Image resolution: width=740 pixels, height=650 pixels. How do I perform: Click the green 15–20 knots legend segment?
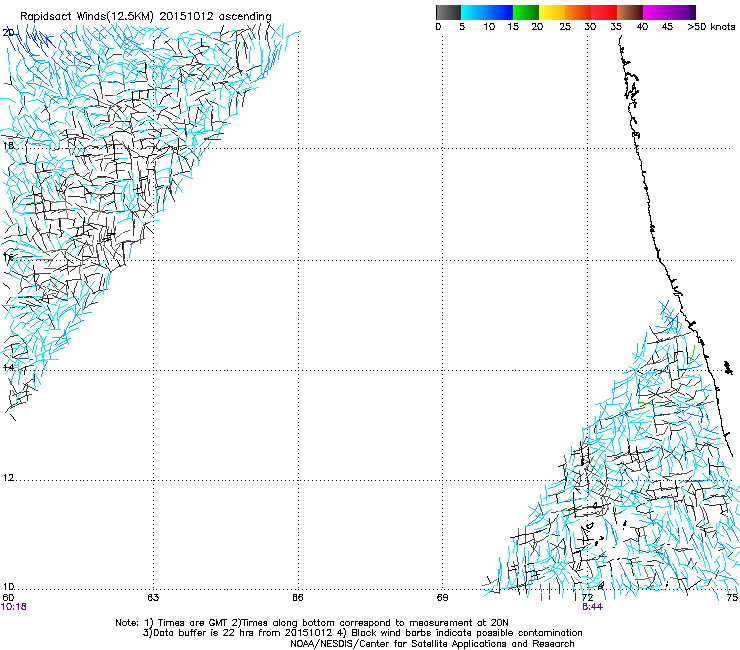(x=526, y=12)
